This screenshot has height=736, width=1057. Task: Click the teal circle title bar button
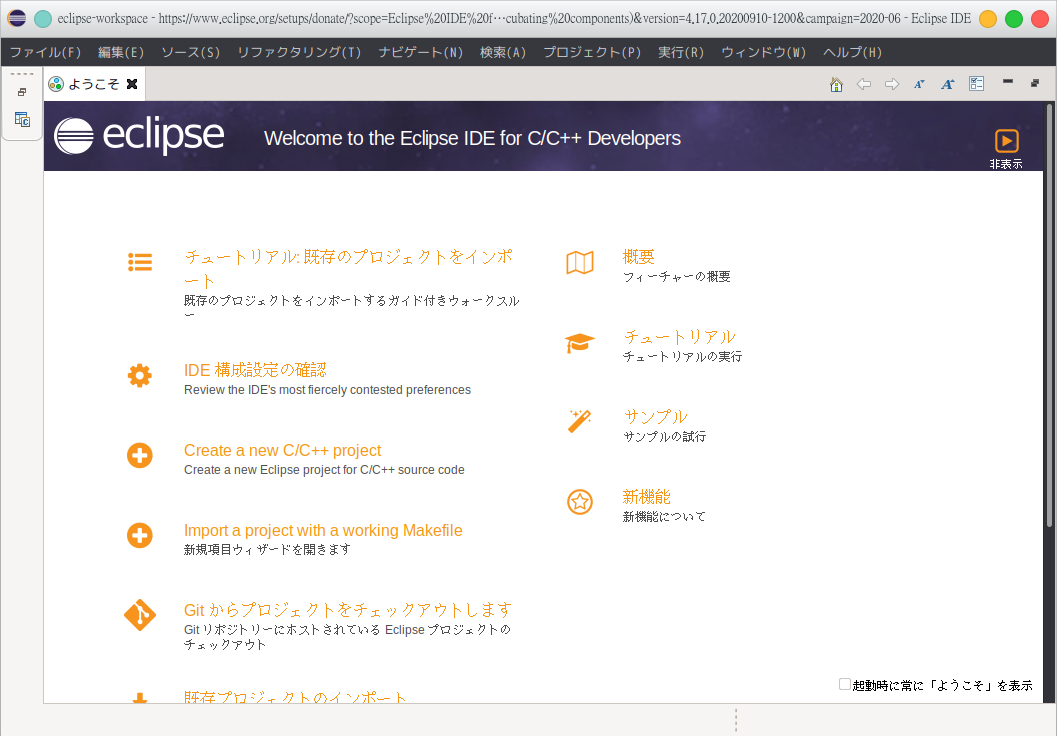click(43, 18)
